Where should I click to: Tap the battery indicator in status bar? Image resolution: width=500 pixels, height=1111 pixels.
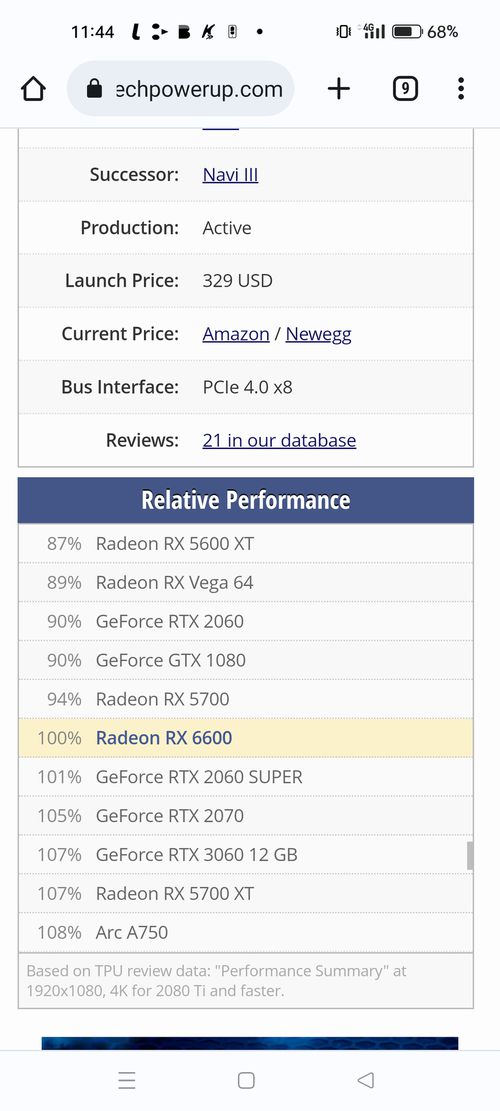407,32
